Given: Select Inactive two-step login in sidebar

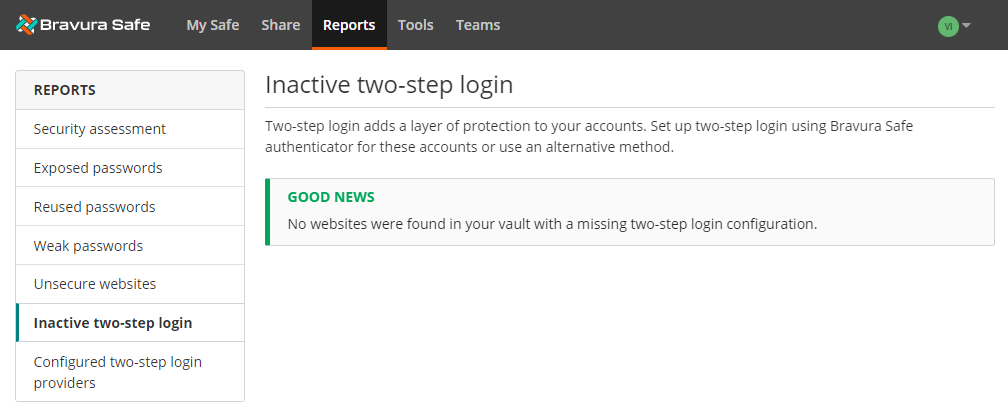Looking at the screenshot, I should coord(130,323).
